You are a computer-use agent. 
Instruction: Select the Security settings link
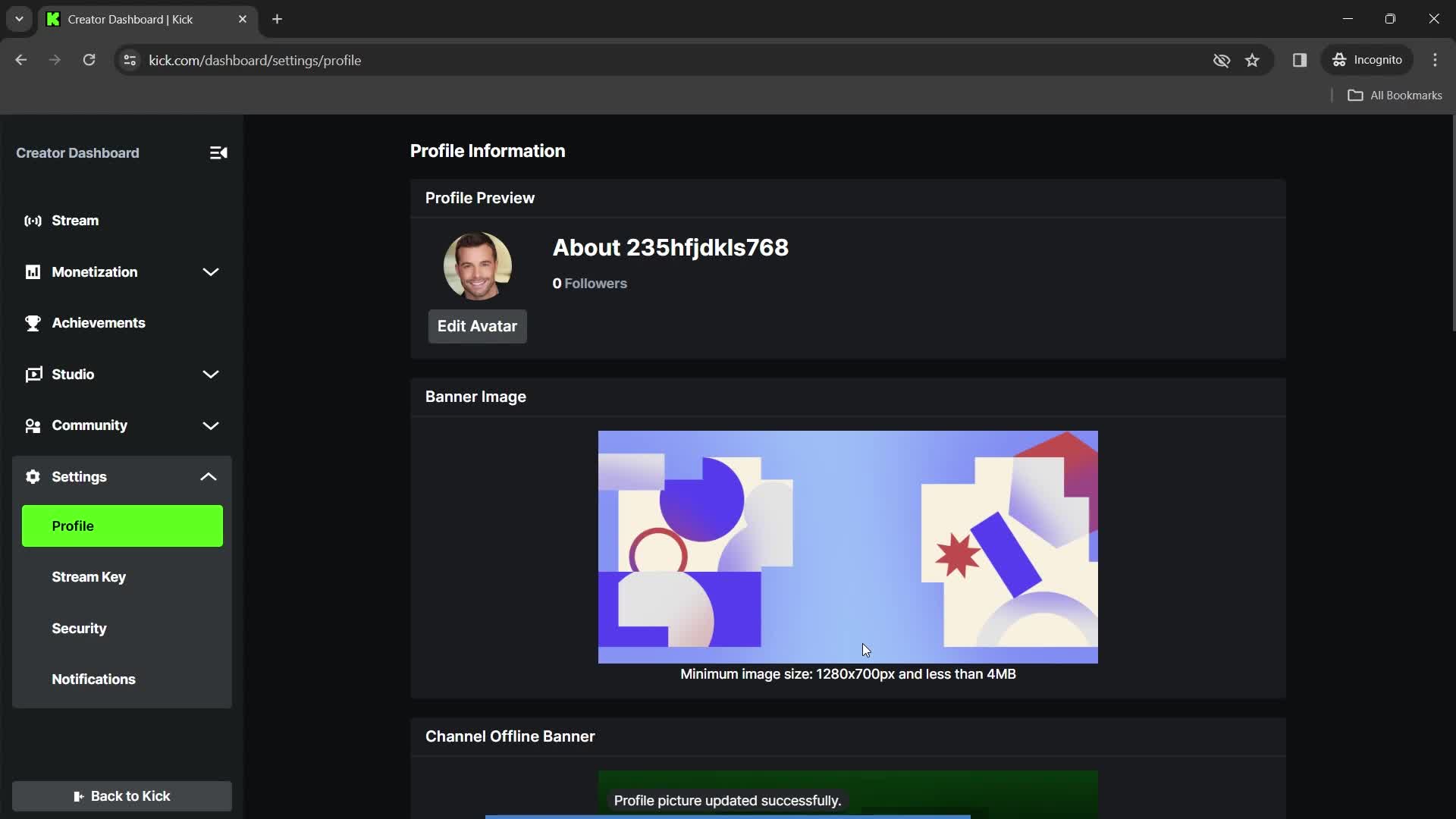[79, 628]
